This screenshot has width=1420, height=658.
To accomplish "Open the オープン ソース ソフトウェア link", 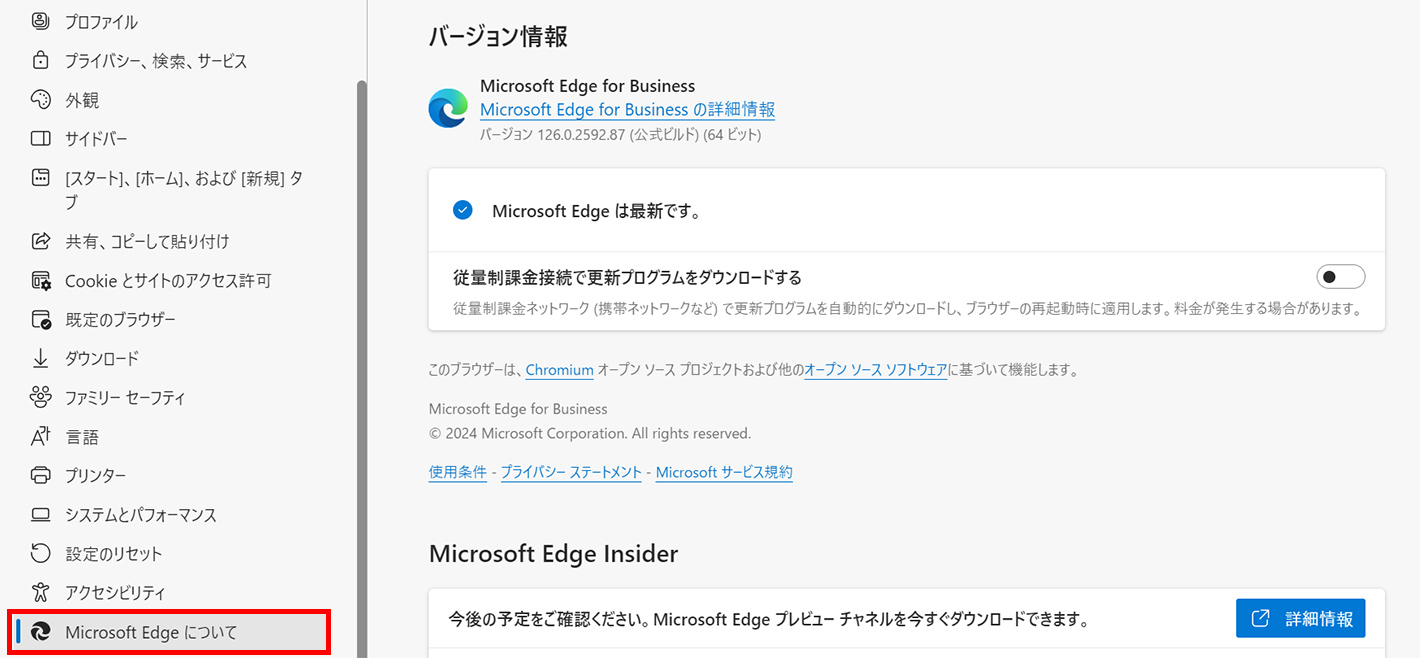I will point(876,370).
